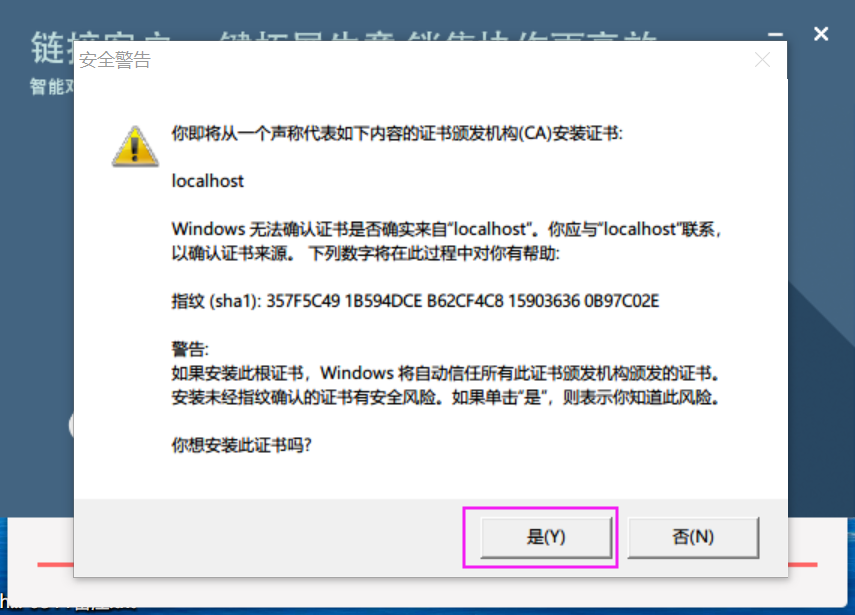Click the localhost issuer name line

[x=208, y=180]
